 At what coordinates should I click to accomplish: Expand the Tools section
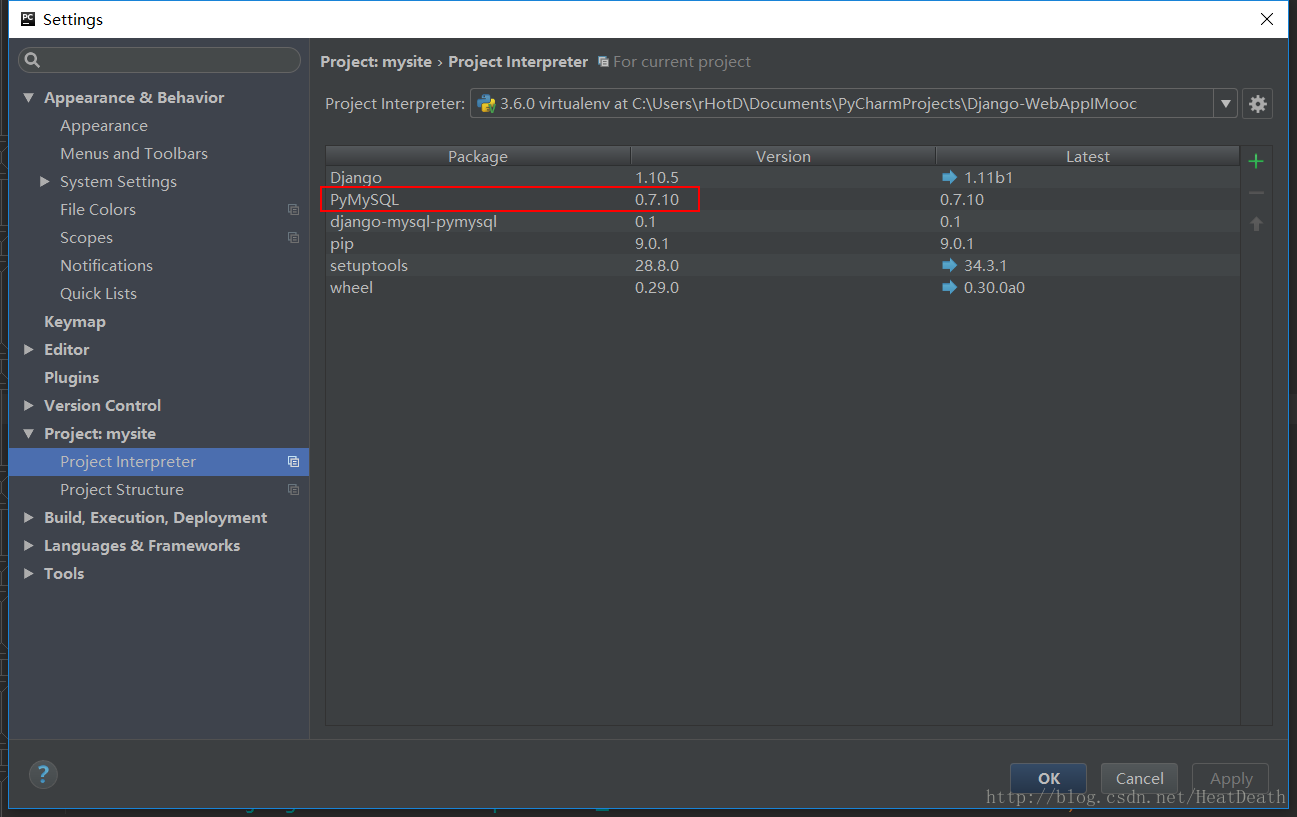pyautogui.click(x=29, y=574)
